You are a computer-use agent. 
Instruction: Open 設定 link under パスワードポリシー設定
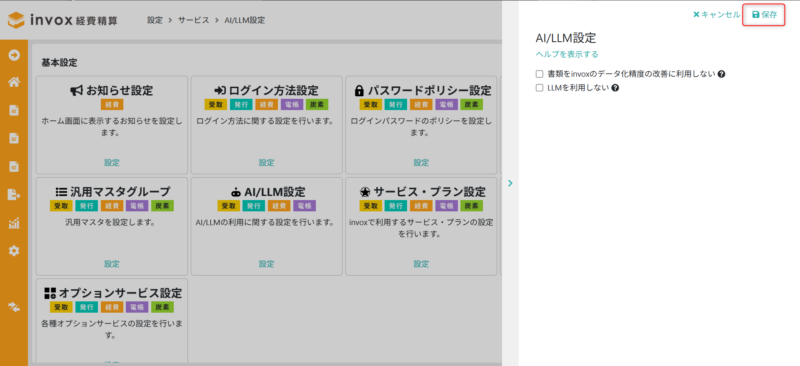tap(421, 163)
